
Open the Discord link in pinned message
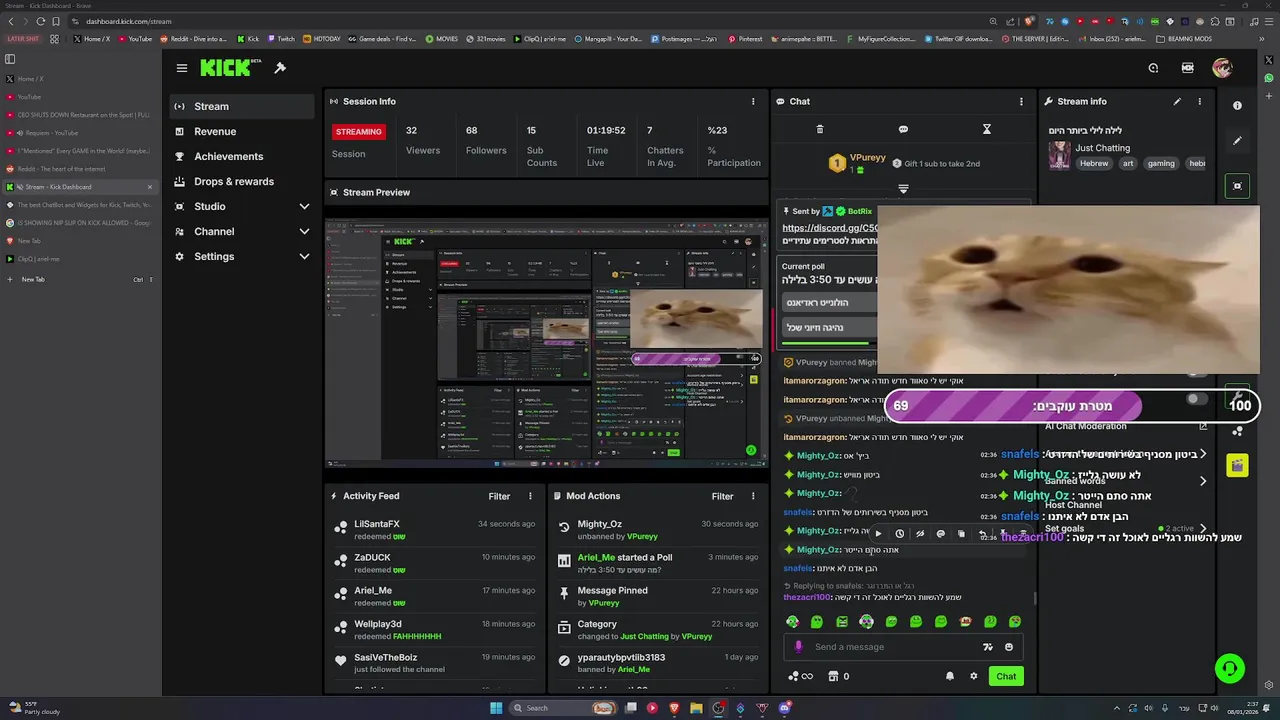pos(831,228)
